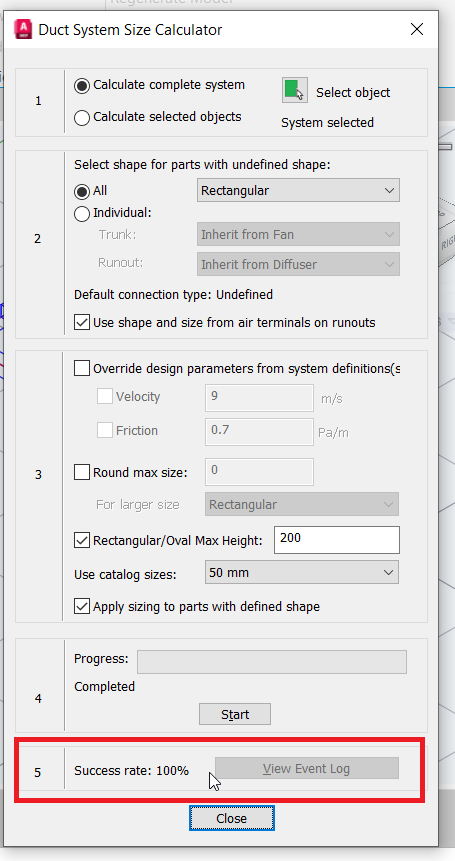Click the Progress bar
The height and width of the screenshot is (861, 455).
coord(272,662)
